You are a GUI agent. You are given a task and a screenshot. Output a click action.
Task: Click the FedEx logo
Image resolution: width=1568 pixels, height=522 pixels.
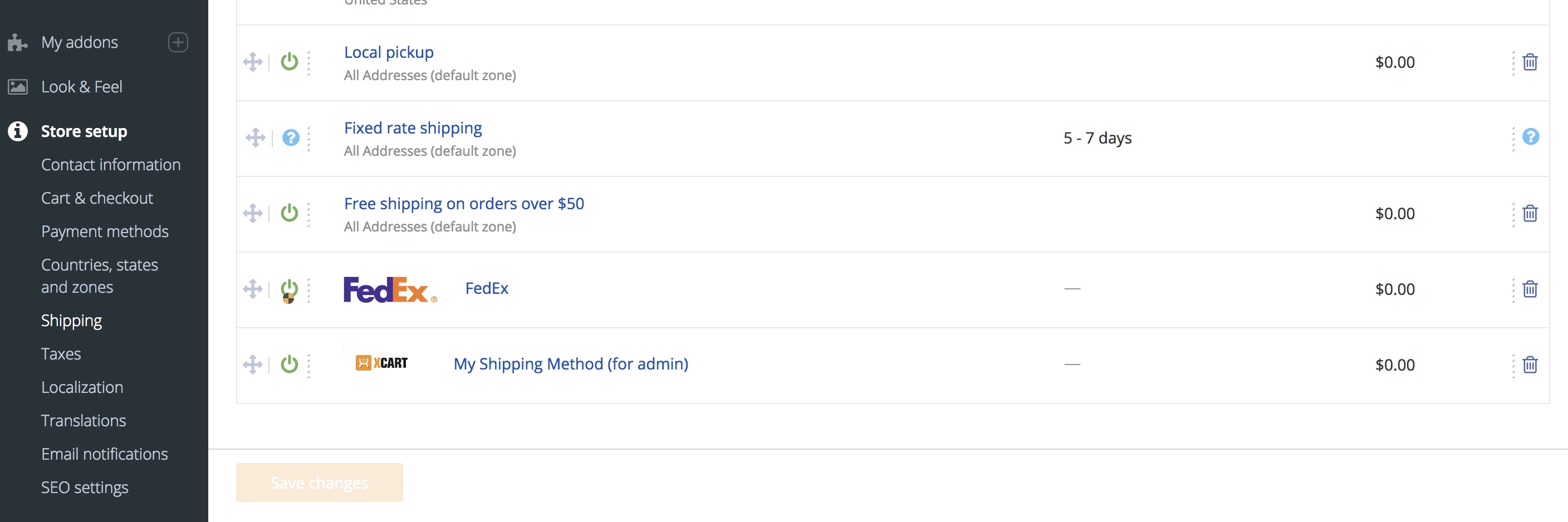click(x=390, y=289)
